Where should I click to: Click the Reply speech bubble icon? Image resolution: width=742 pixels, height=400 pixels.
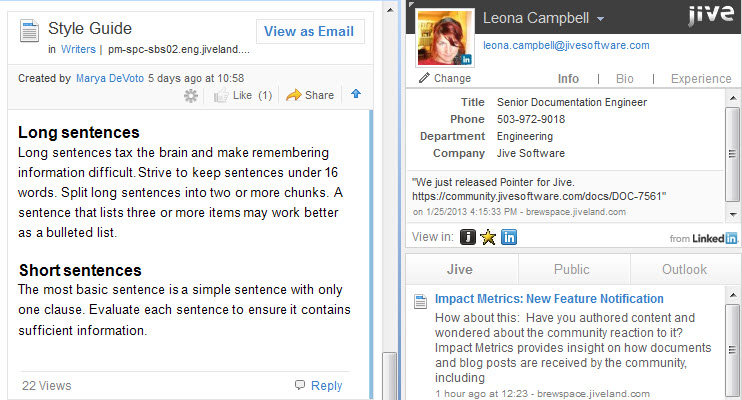pyautogui.click(x=300, y=384)
